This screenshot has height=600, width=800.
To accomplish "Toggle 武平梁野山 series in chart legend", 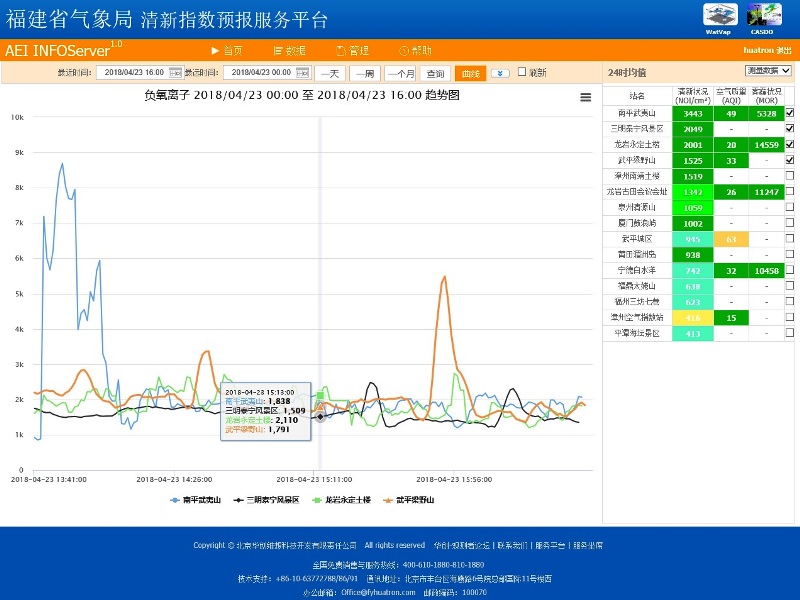I will click(409, 499).
